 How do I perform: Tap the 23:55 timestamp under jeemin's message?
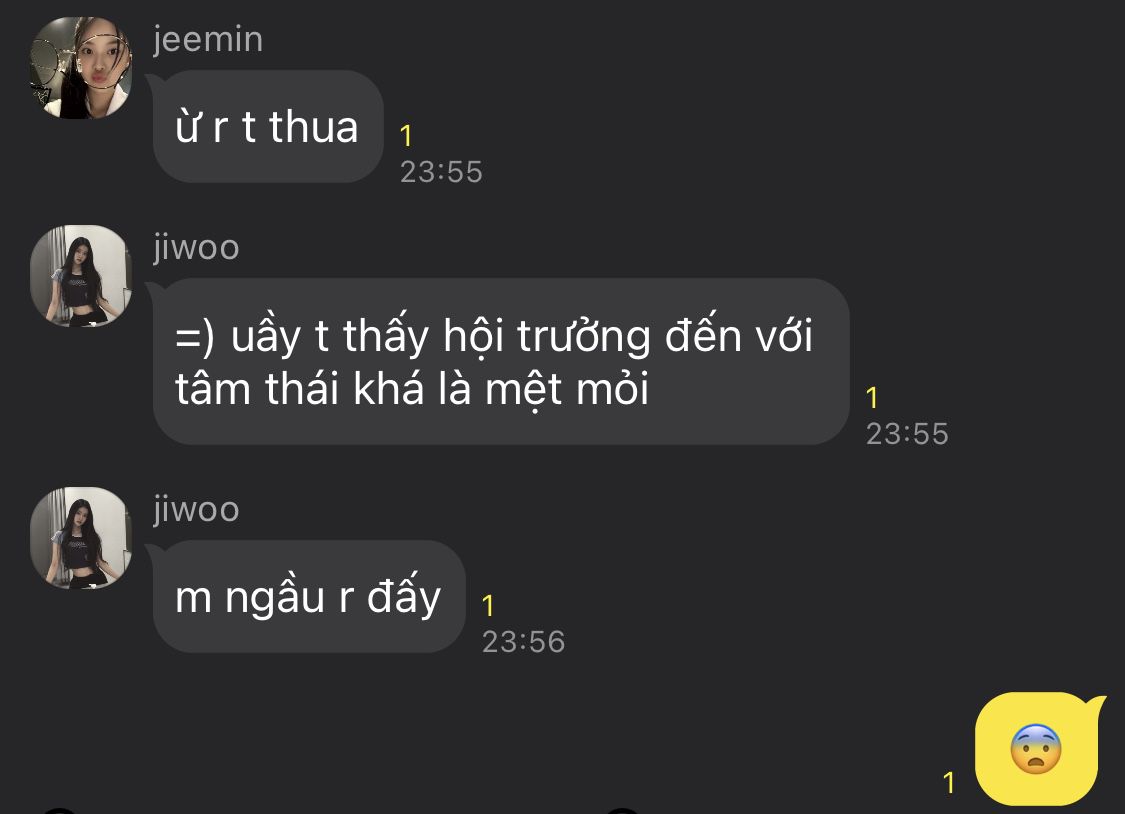pos(441,172)
